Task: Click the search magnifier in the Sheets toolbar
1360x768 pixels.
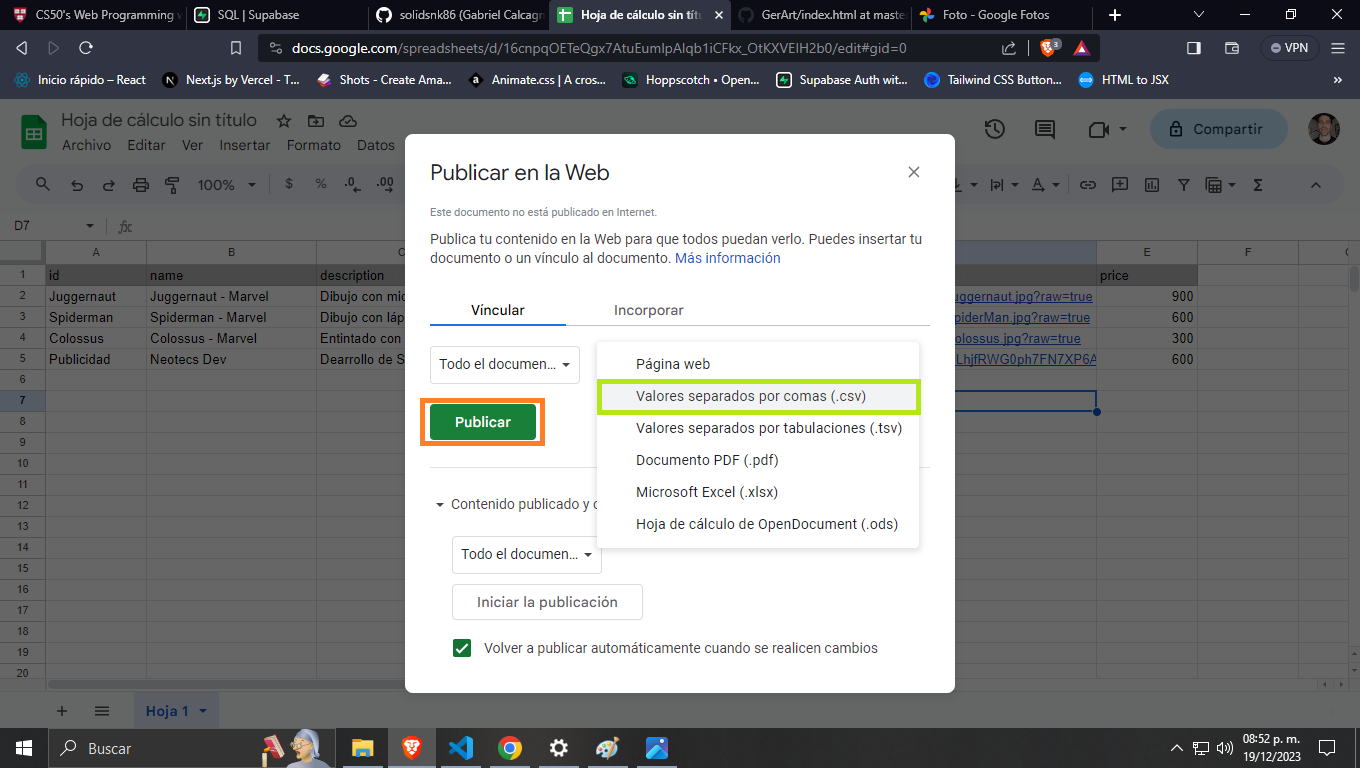Action: pos(43,185)
